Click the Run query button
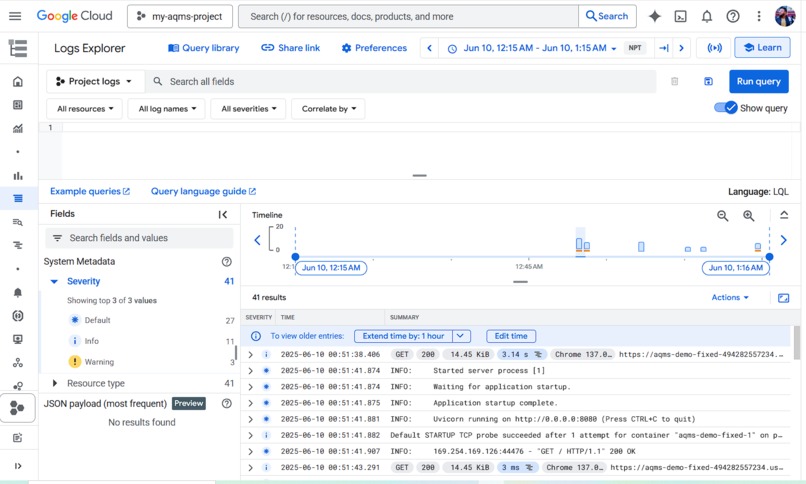Viewport: 806px width, 484px height. point(759,81)
